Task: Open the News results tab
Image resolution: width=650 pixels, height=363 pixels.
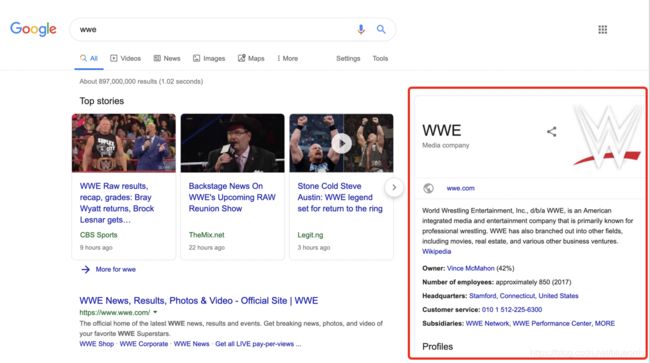Action: (x=167, y=58)
